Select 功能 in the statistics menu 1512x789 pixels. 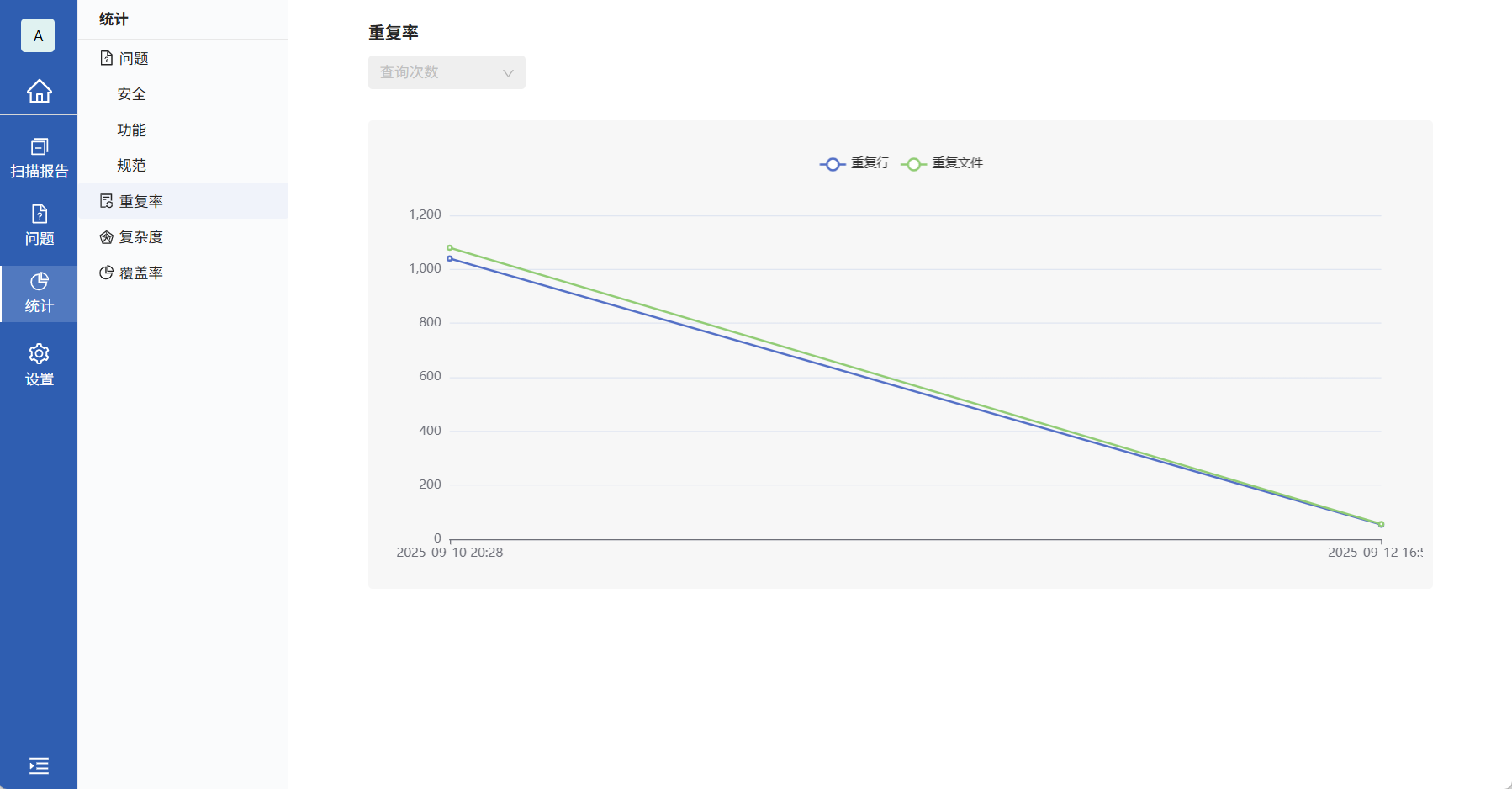(131, 130)
